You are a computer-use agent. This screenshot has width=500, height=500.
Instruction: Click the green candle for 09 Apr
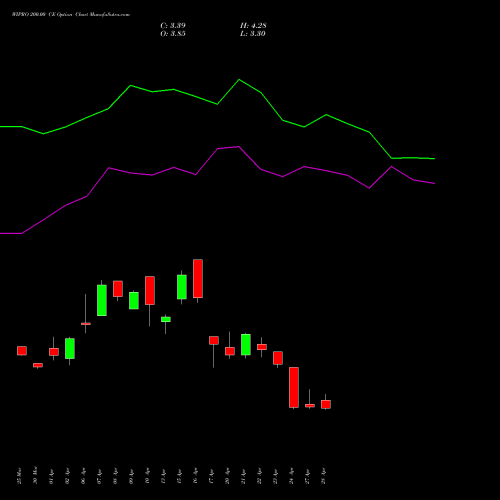tap(134, 301)
